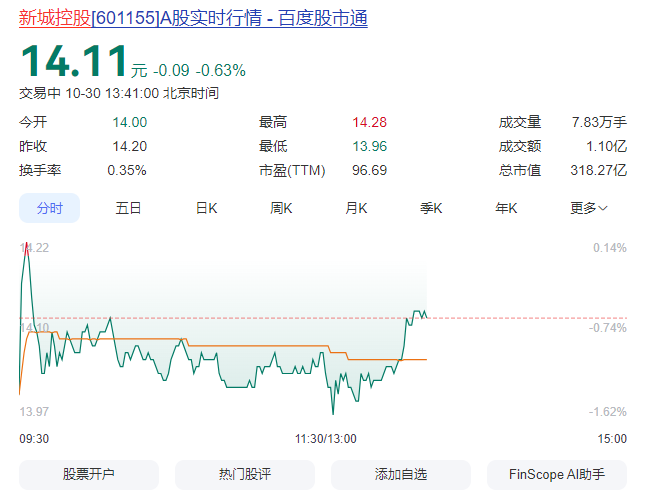
Task: Open the 热门股评 hot comments button
Action: coord(245,474)
